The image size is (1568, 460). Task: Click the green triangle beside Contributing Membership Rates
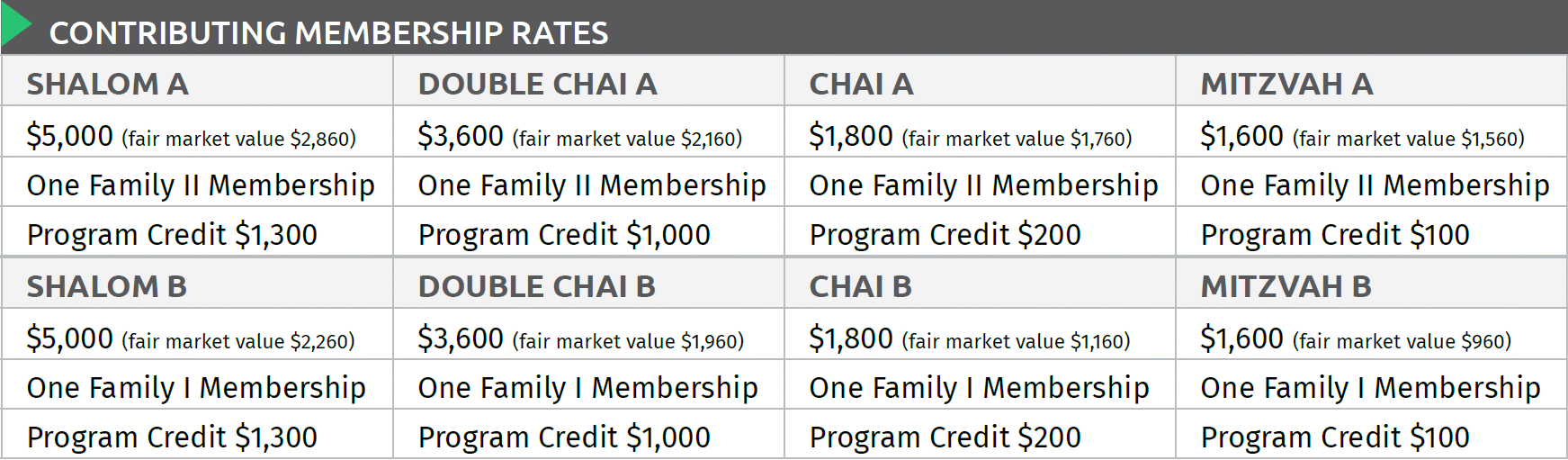pyautogui.click(x=15, y=27)
